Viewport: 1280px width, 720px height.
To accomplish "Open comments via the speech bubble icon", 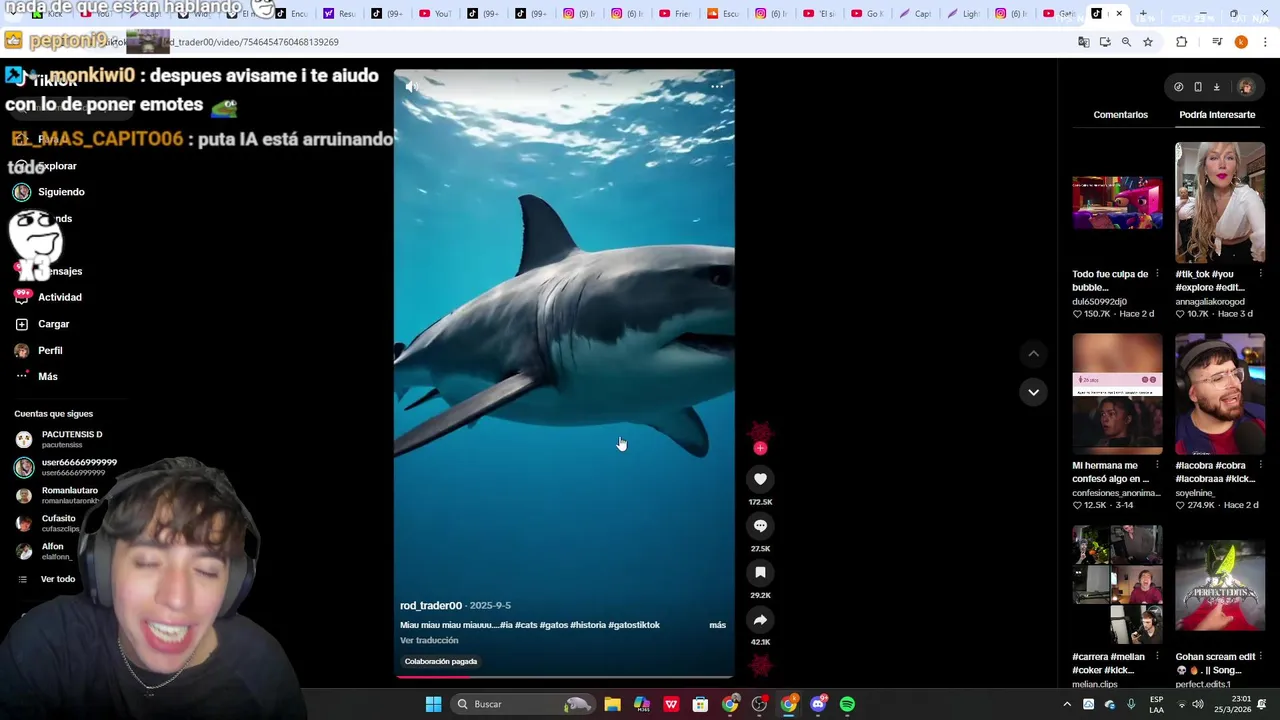I will [760, 526].
